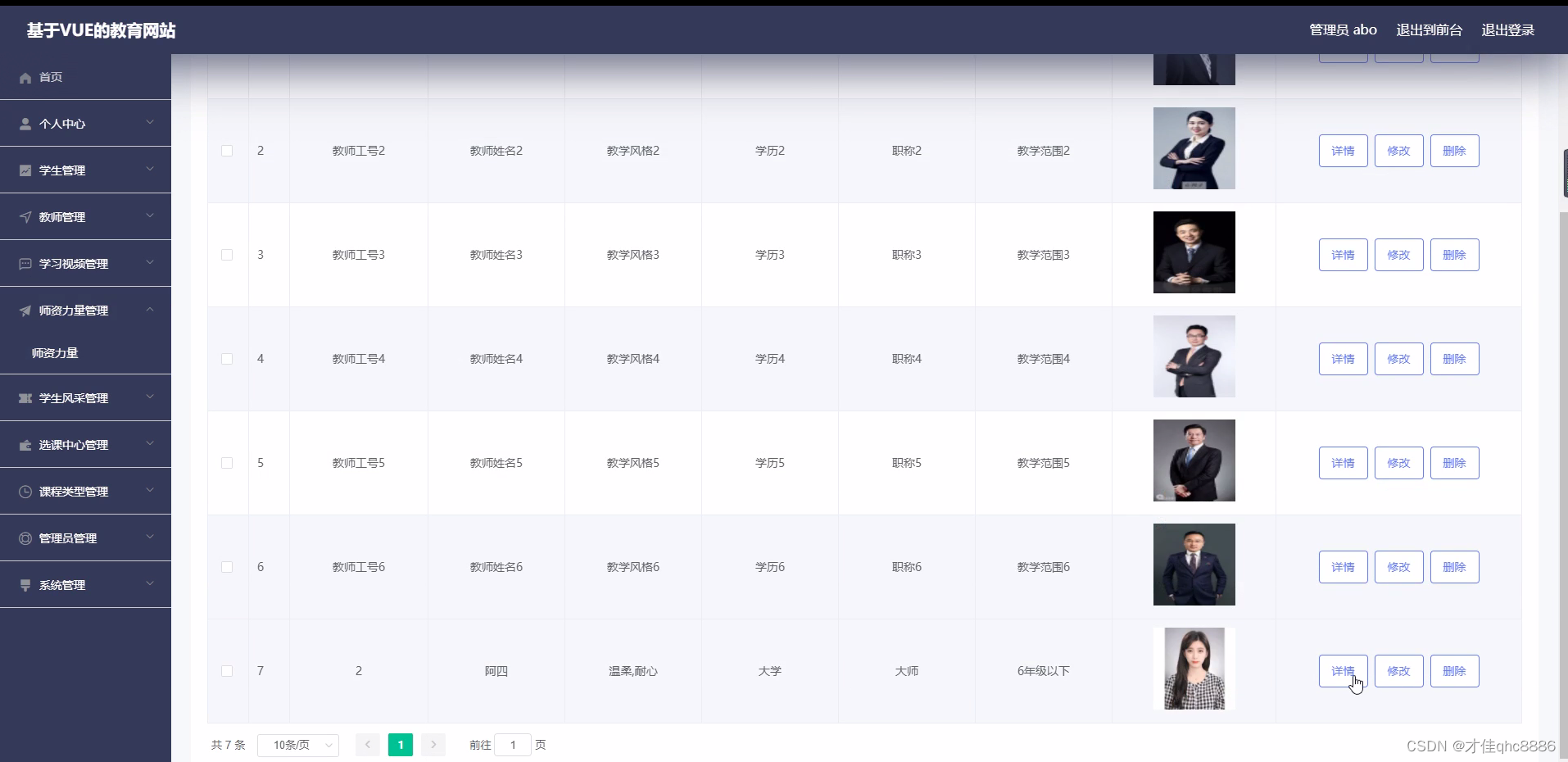Click the 系统管理 sidebar icon
This screenshot has height=762, width=1568.
25,585
